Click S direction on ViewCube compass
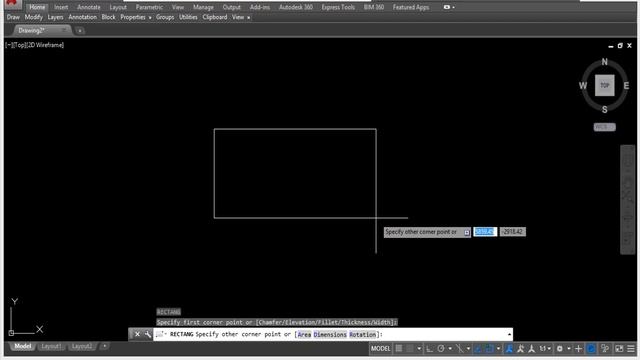Viewport: 640px width, 360px height. [x=604, y=109]
